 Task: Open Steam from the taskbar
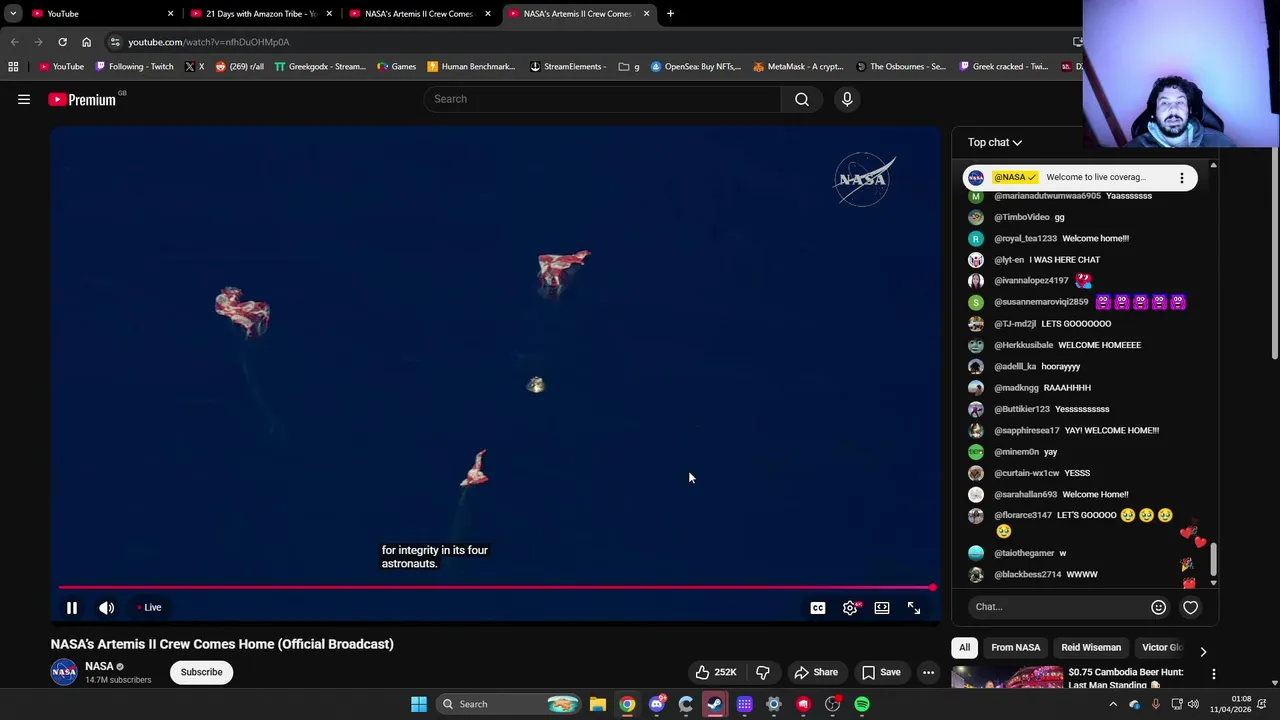[715, 704]
